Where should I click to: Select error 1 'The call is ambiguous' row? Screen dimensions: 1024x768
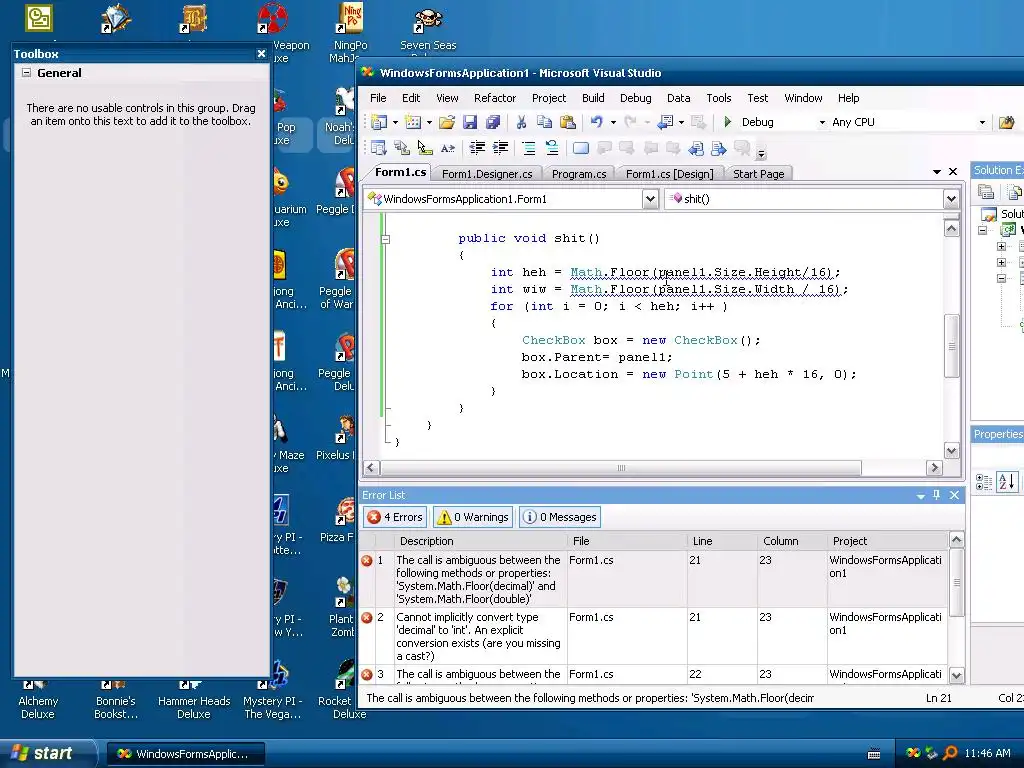653,579
